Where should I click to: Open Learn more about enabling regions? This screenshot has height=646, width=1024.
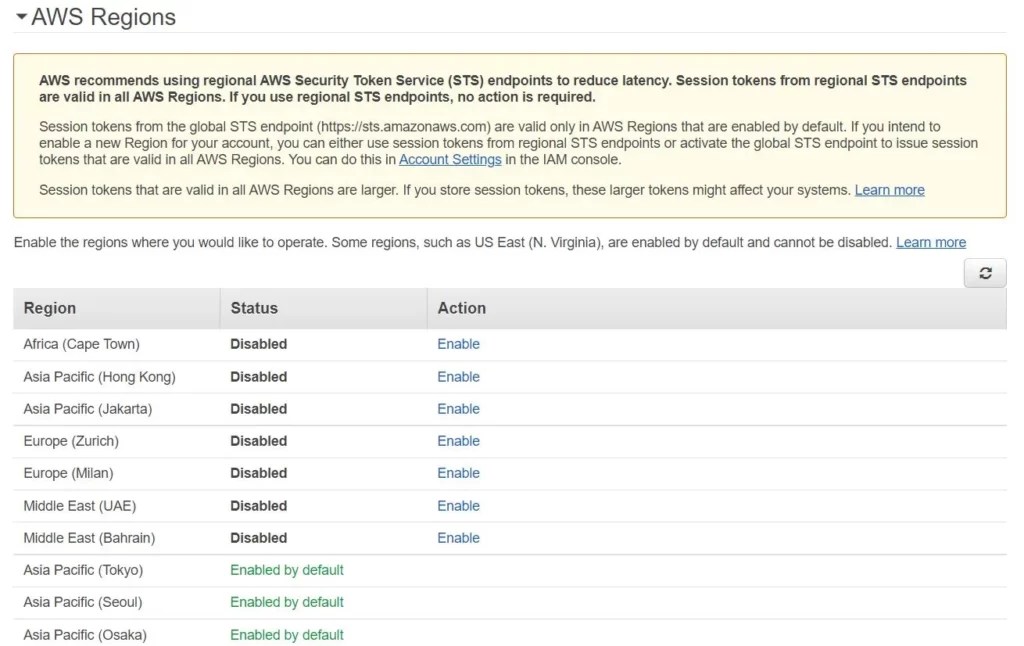click(x=930, y=242)
